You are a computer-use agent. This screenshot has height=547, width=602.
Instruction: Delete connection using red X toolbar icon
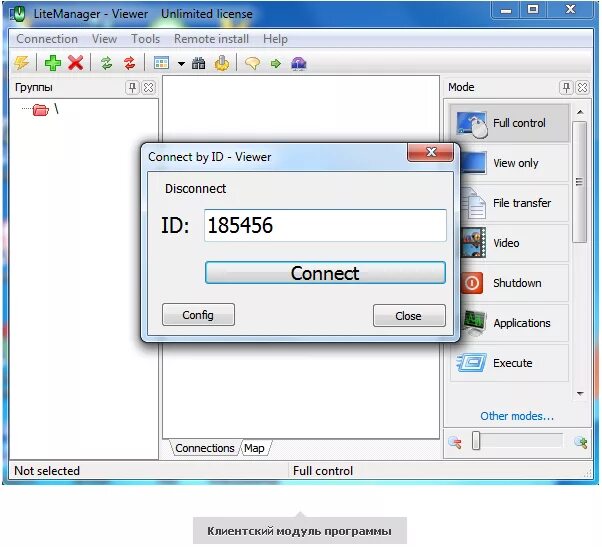[76, 63]
